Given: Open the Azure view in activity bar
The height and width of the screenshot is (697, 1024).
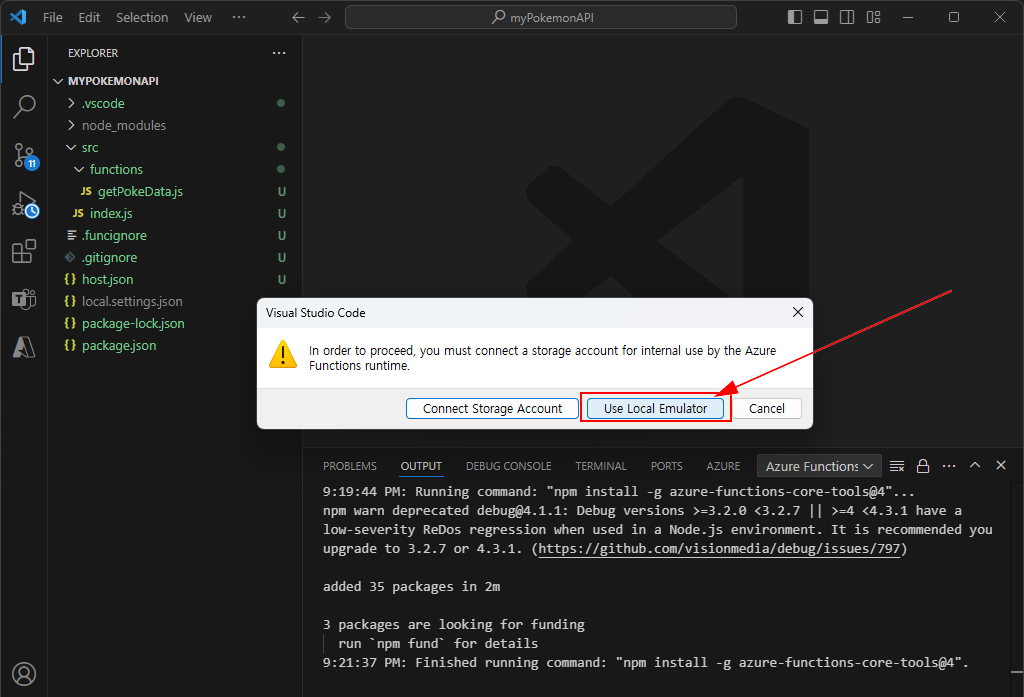Looking at the screenshot, I should pyautogui.click(x=24, y=347).
